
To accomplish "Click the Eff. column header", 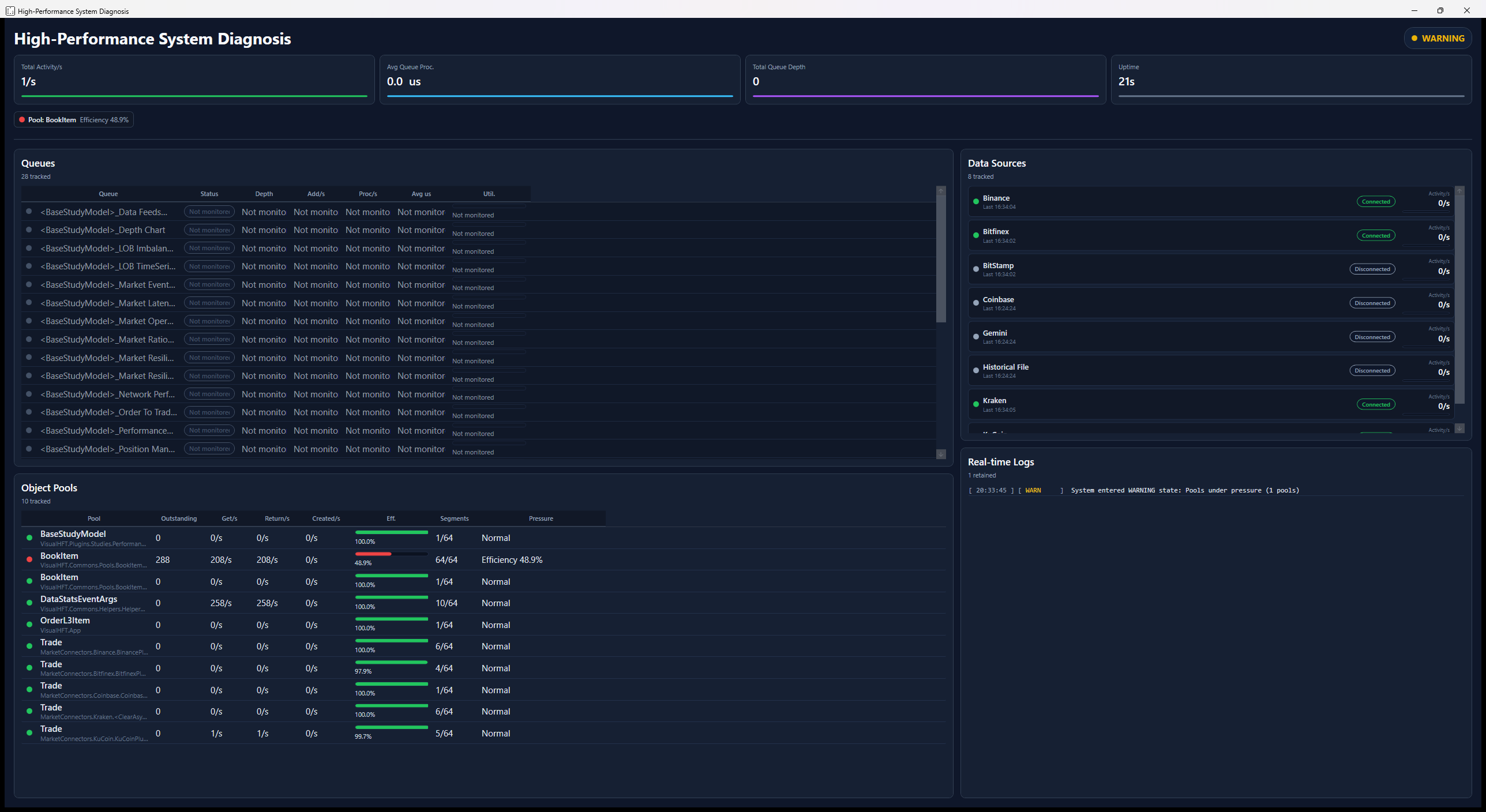I will point(391,518).
